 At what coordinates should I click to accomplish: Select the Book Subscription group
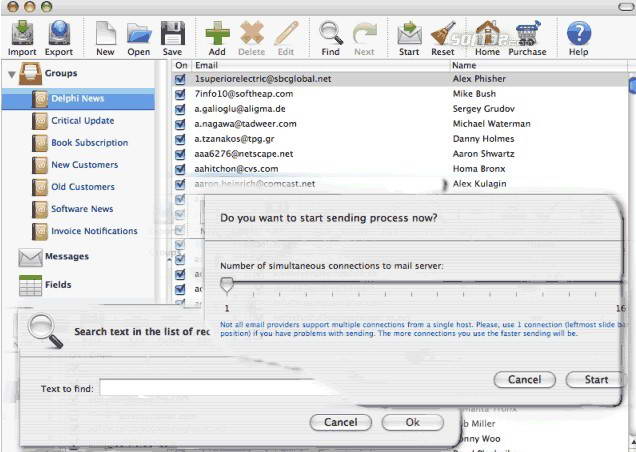(x=90, y=143)
